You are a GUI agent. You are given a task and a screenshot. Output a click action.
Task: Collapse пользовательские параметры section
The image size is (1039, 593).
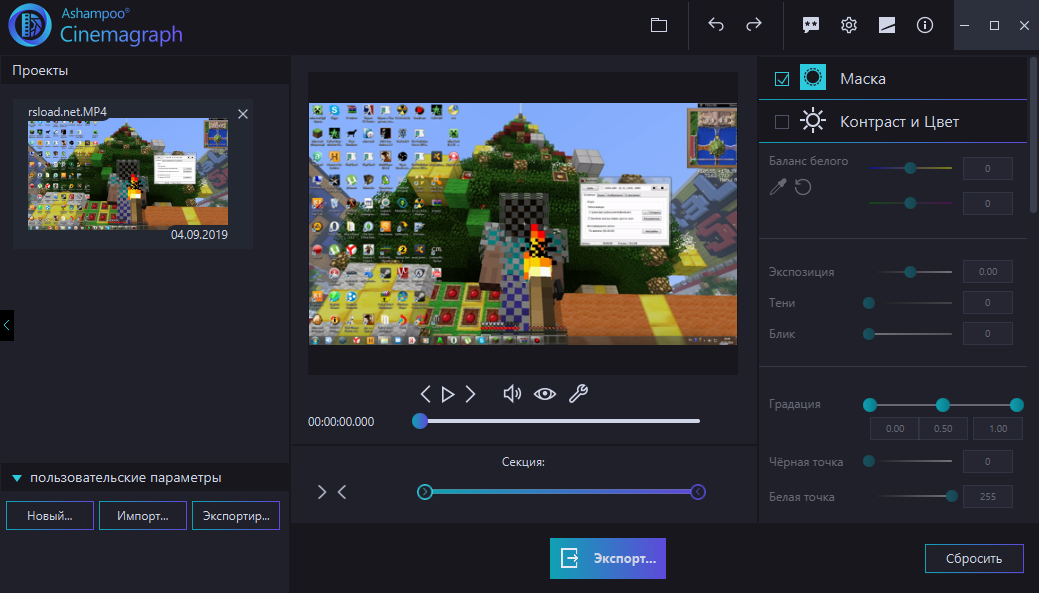click(x=17, y=478)
